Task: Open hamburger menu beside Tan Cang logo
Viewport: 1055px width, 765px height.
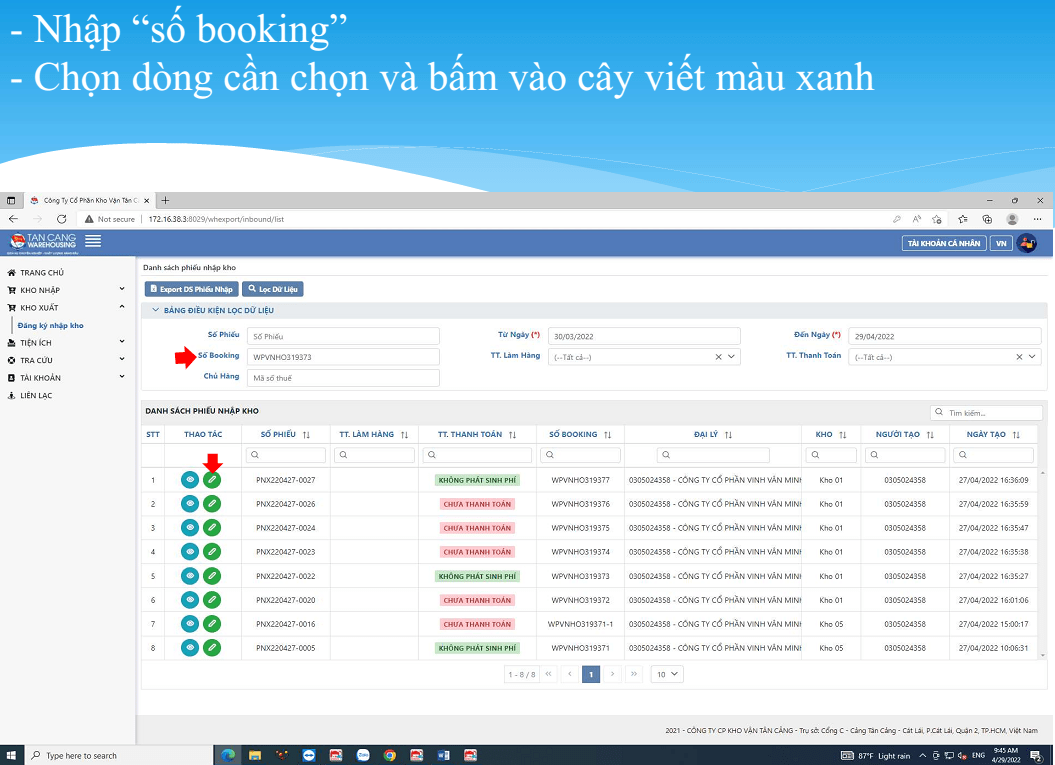Action: click(94, 241)
